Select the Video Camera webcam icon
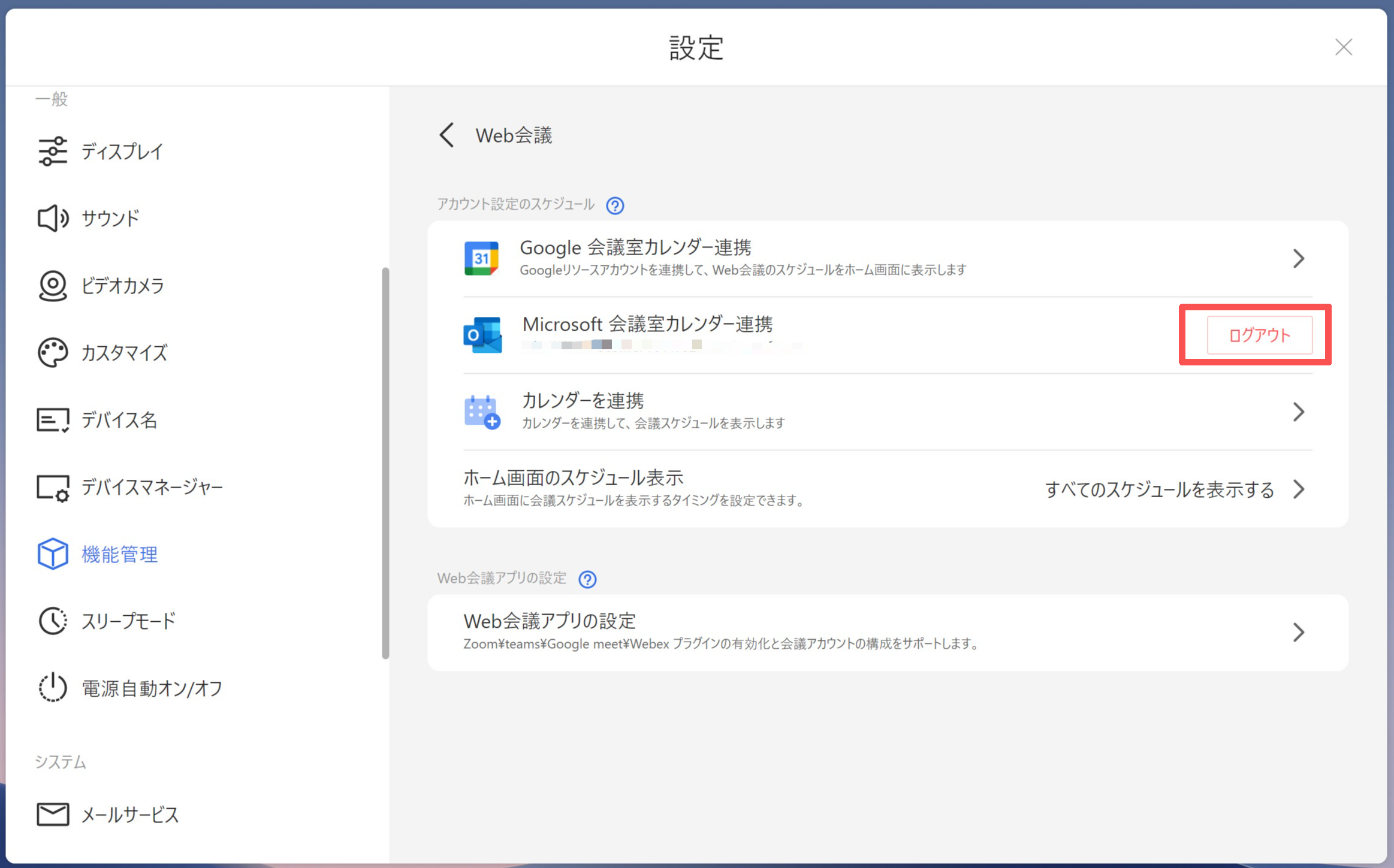1394x868 pixels. tap(53, 286)
